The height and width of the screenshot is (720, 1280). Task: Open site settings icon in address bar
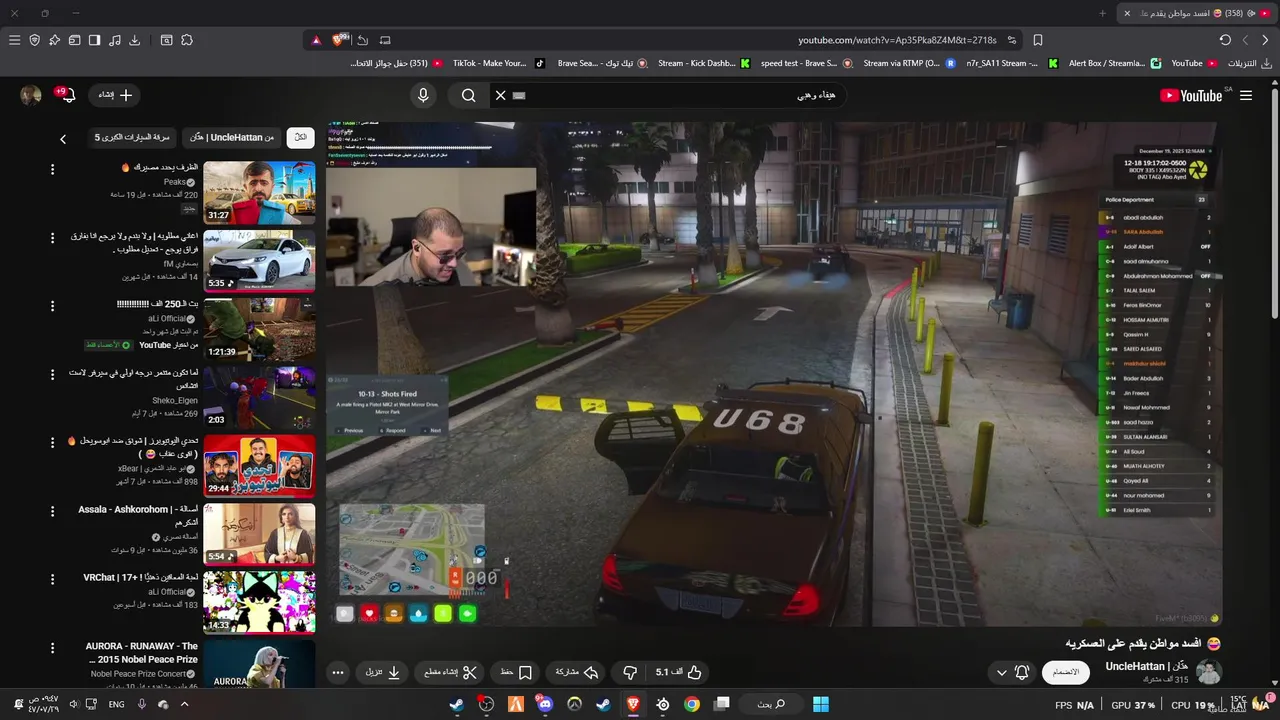[x=1012, y=40]
